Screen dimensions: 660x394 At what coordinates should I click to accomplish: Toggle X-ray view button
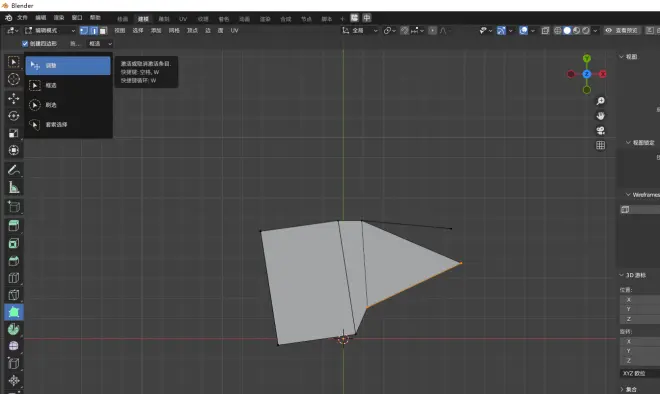[x=545, y=30]
